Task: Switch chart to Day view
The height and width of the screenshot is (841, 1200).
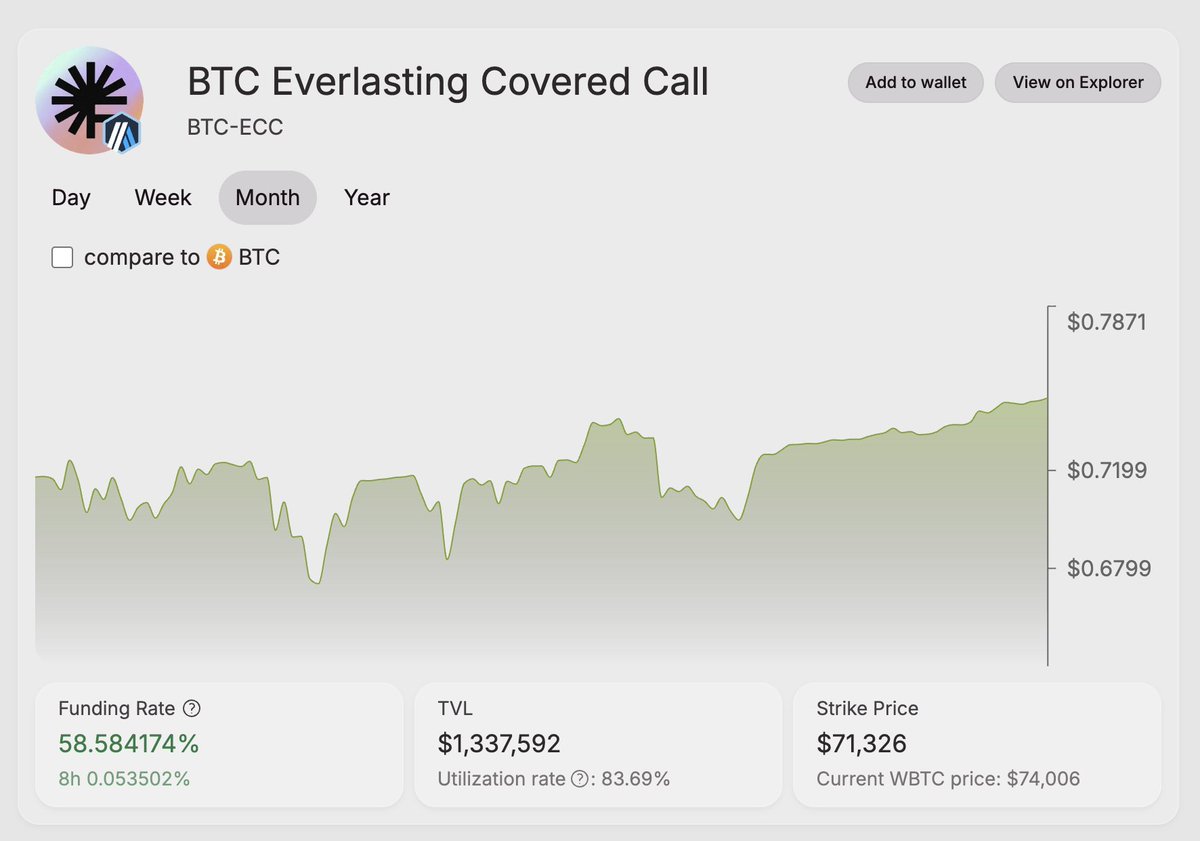Action: point(71,198)
